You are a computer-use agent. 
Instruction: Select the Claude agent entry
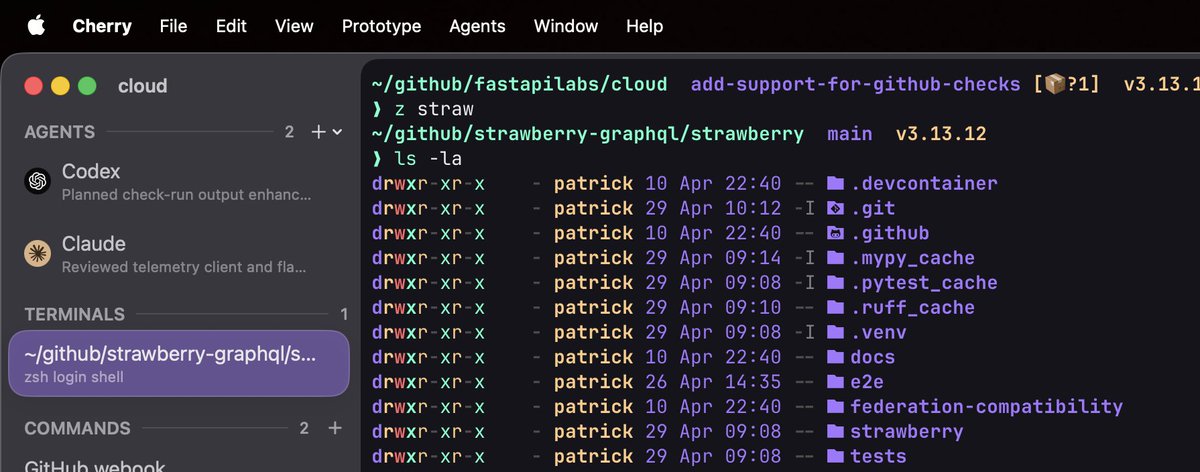pyautogui.click(x=179, y=254)
